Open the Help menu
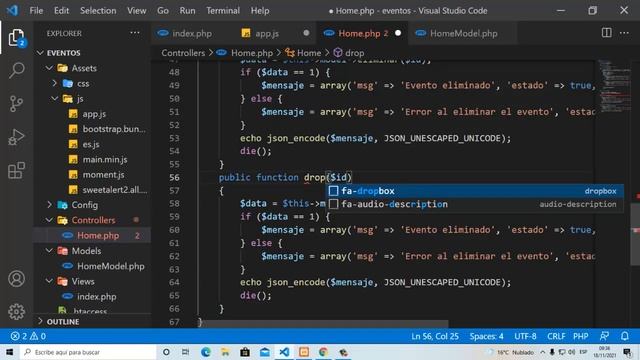This screenshot has width=640, height=360. click(x=260, y=10)
